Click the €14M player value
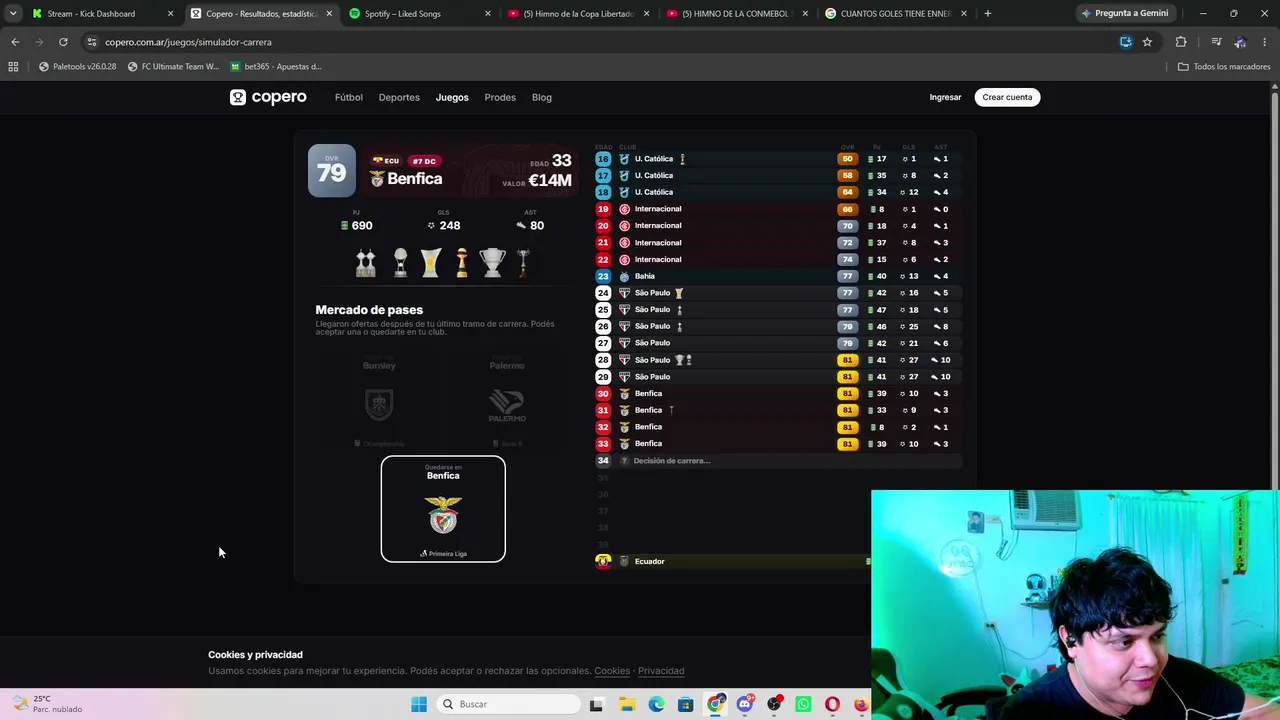1280x720 pixels. [x=550, y=181]
